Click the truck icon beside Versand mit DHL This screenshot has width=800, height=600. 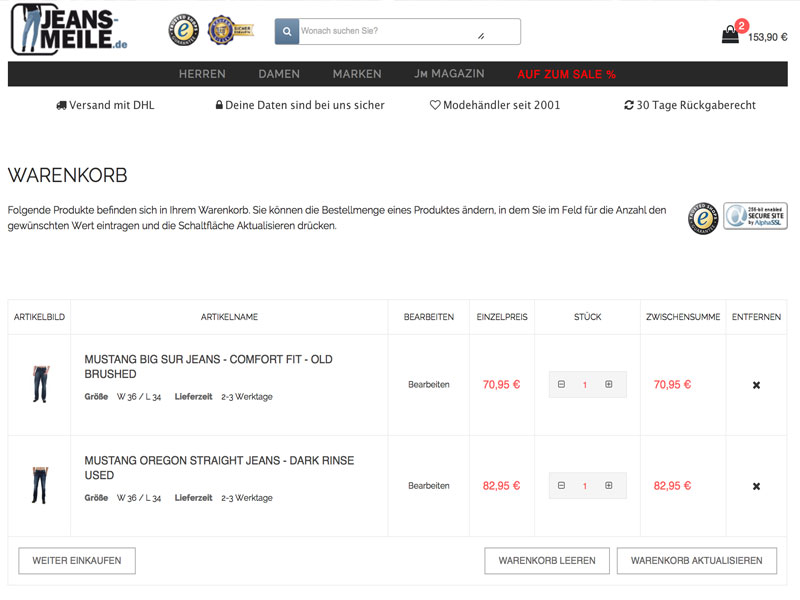[x=61, y=106]
